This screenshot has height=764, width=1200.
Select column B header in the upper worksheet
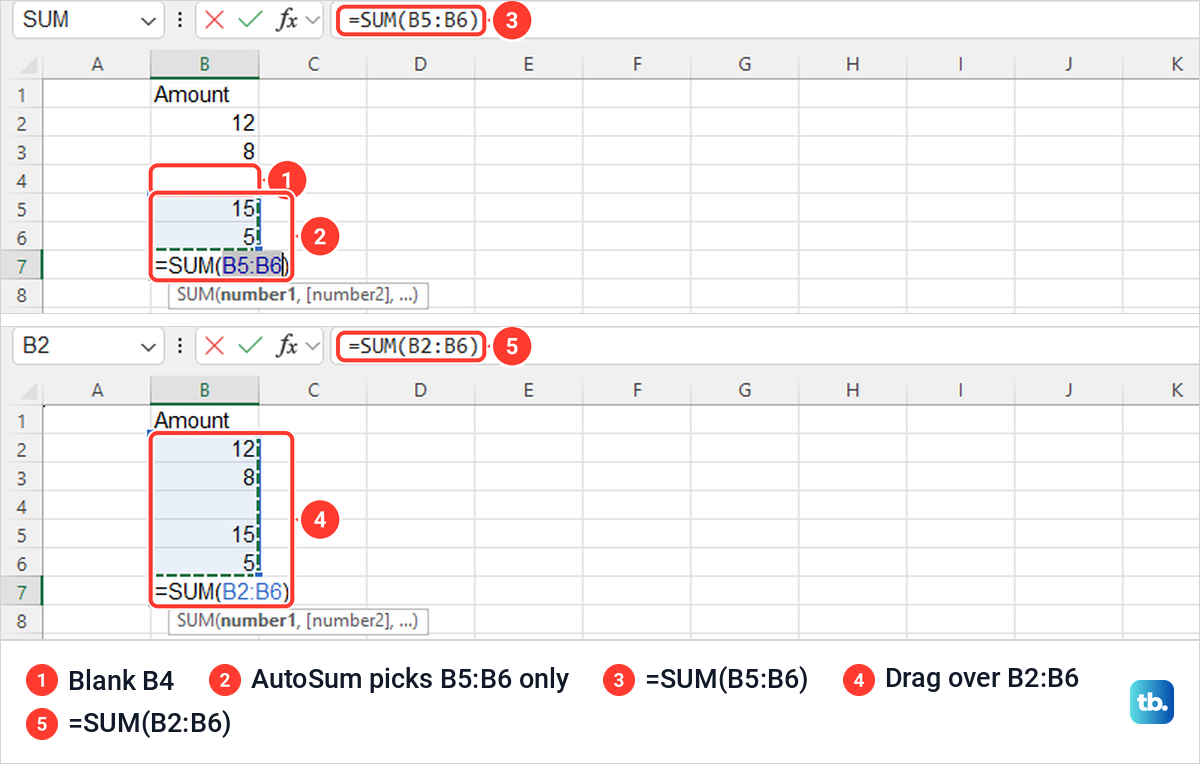(205, 65)
